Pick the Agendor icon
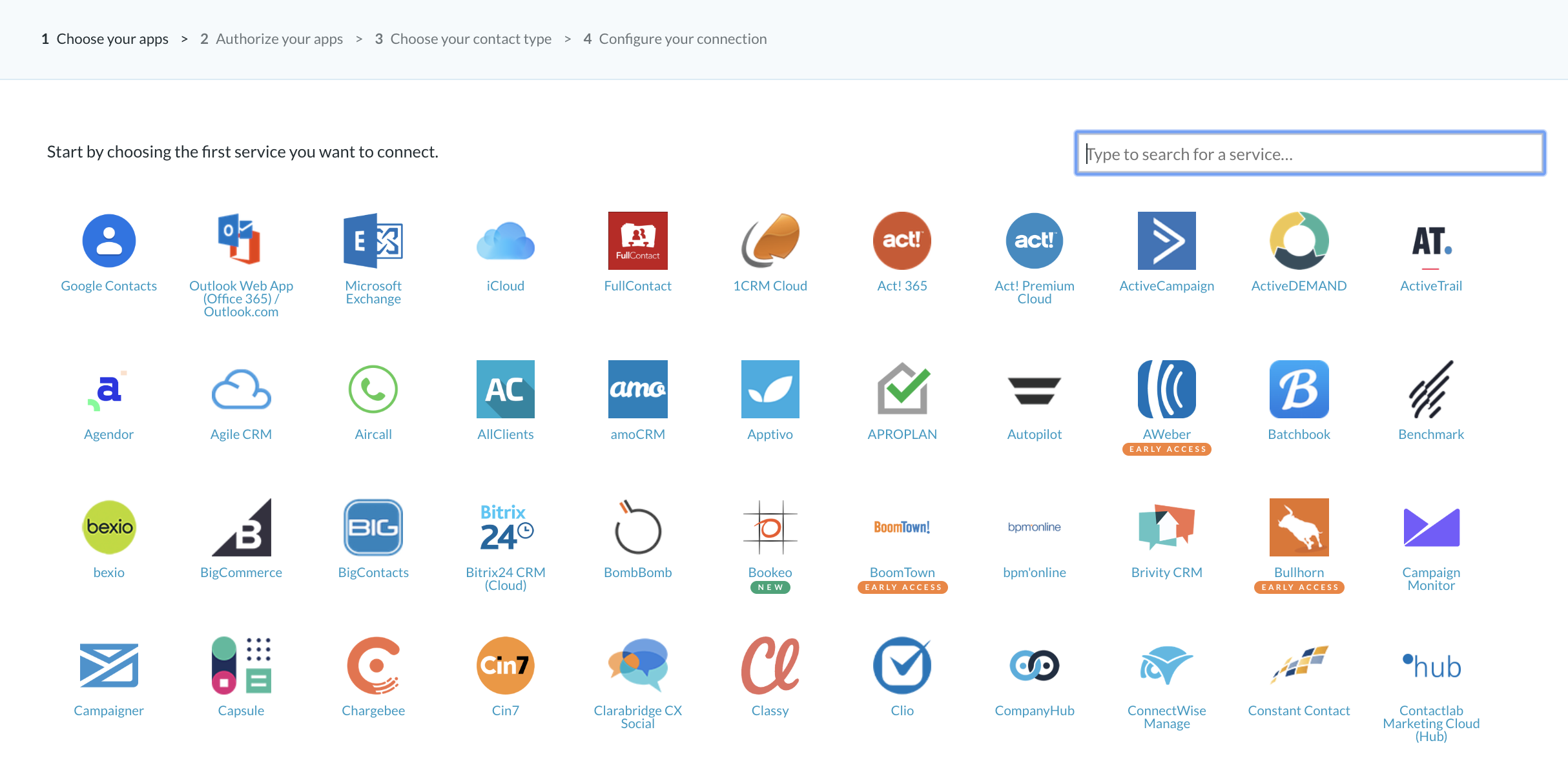 click(x=108, y=389)
